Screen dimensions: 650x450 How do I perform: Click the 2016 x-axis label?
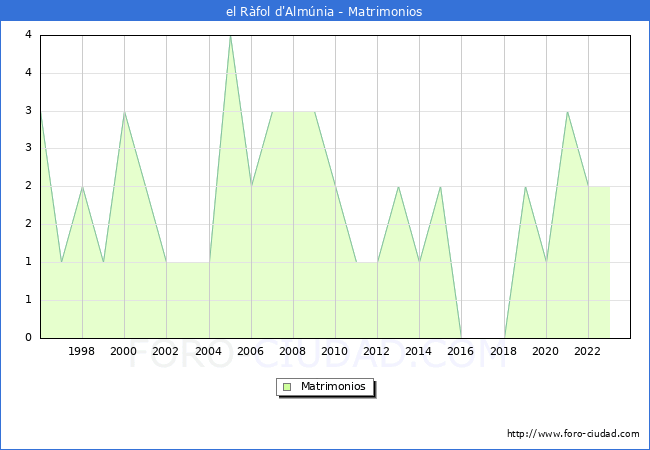click(461, 351)
